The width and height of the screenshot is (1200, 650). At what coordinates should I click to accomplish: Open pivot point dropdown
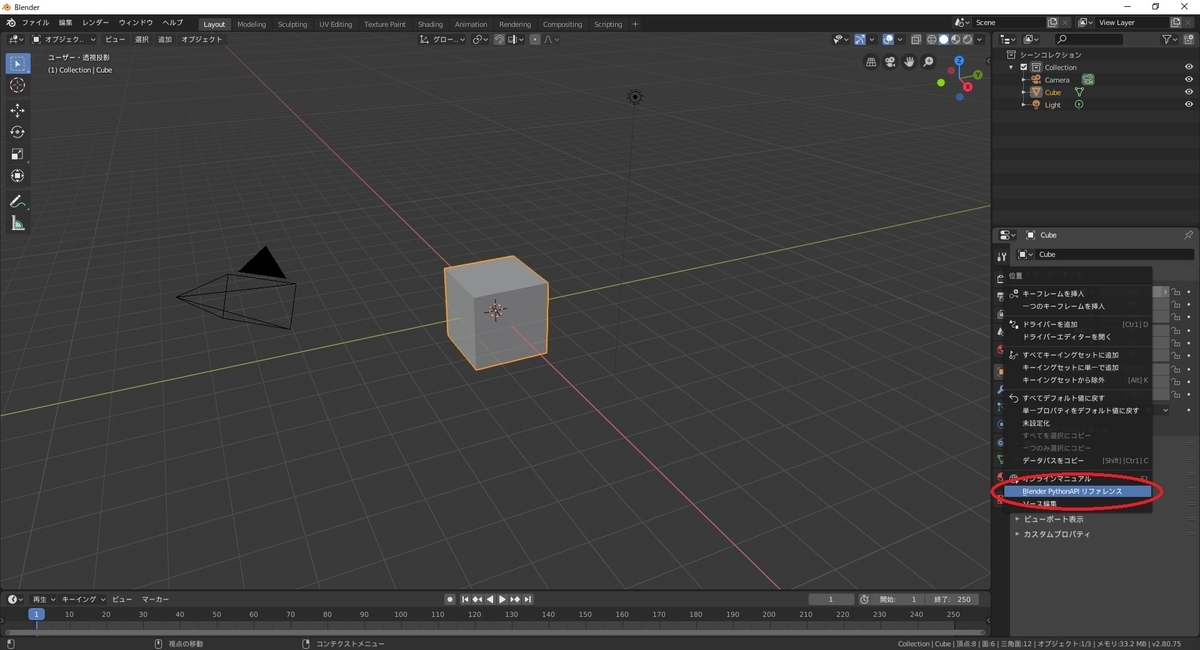[x=480, y=39]
